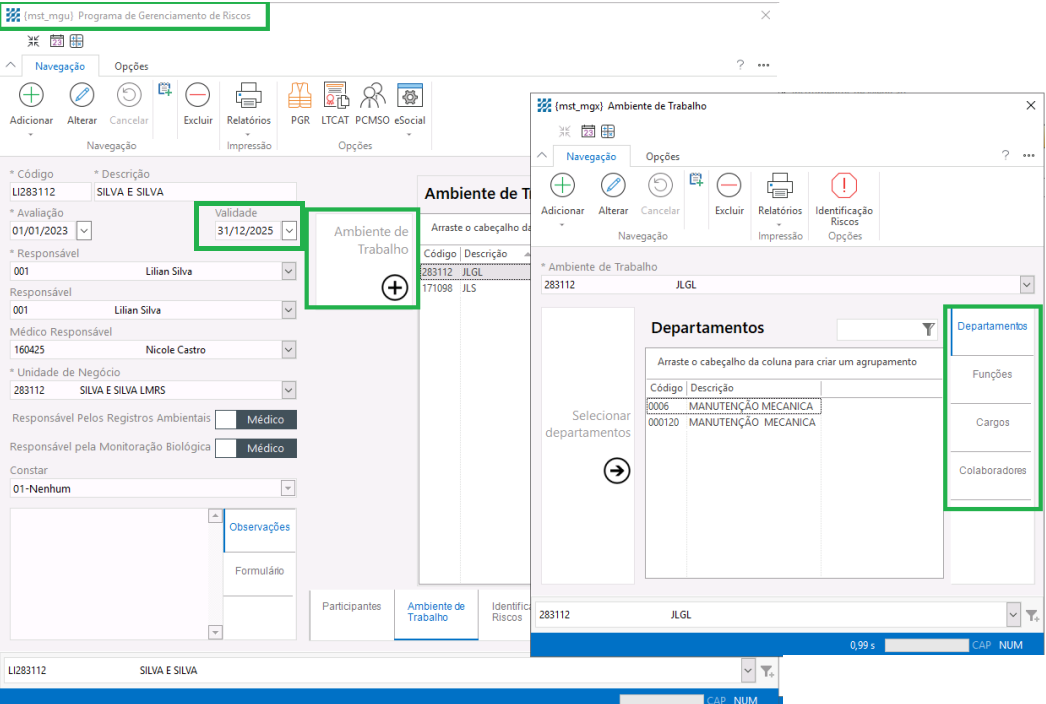Screen dimensions: 1046x704
Task: Expand the Validade date dropdown
Action: click(x=289, y=231)
